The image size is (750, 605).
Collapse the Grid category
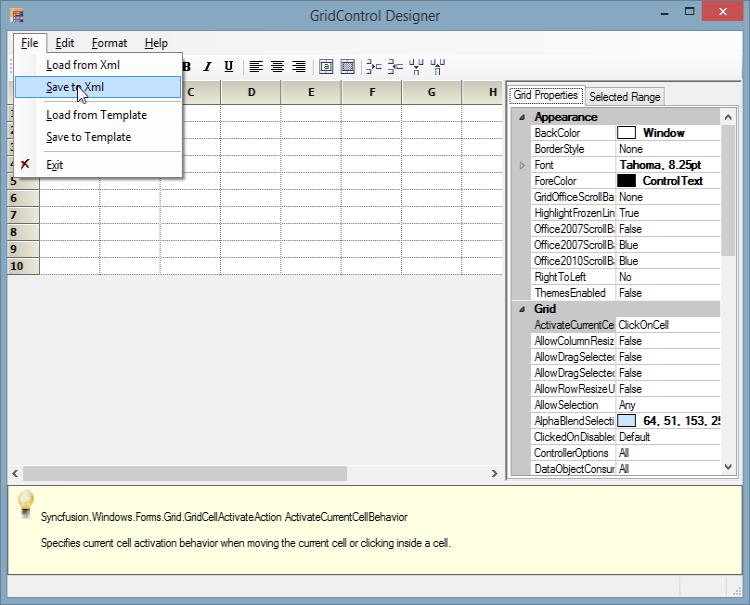point(522,309)
